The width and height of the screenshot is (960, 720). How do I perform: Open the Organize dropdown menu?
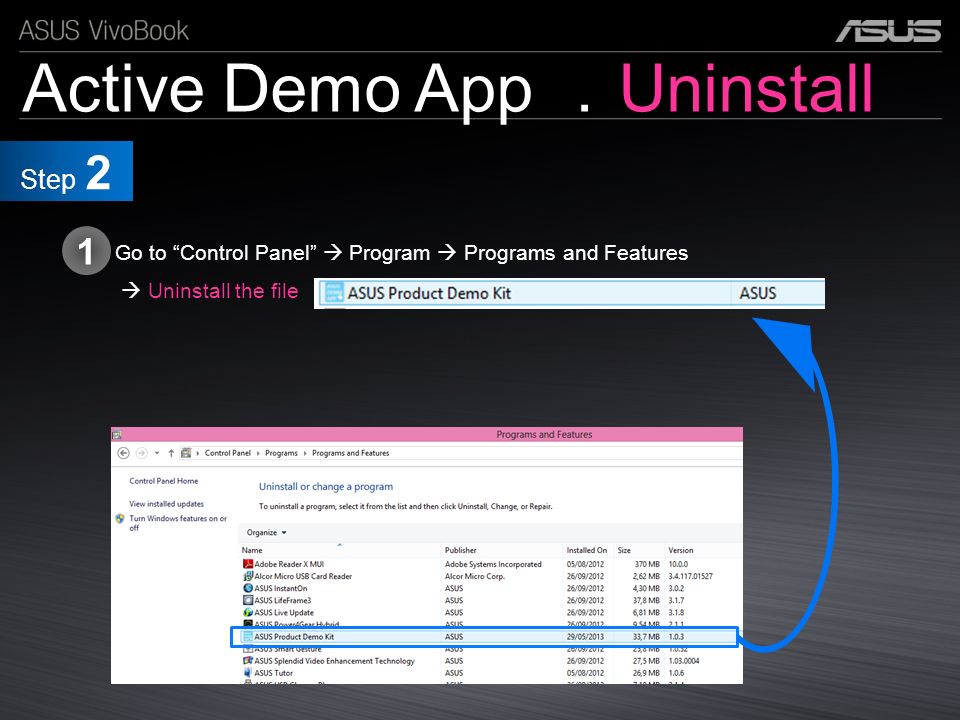pyautogui.click(x=266, y=533)
